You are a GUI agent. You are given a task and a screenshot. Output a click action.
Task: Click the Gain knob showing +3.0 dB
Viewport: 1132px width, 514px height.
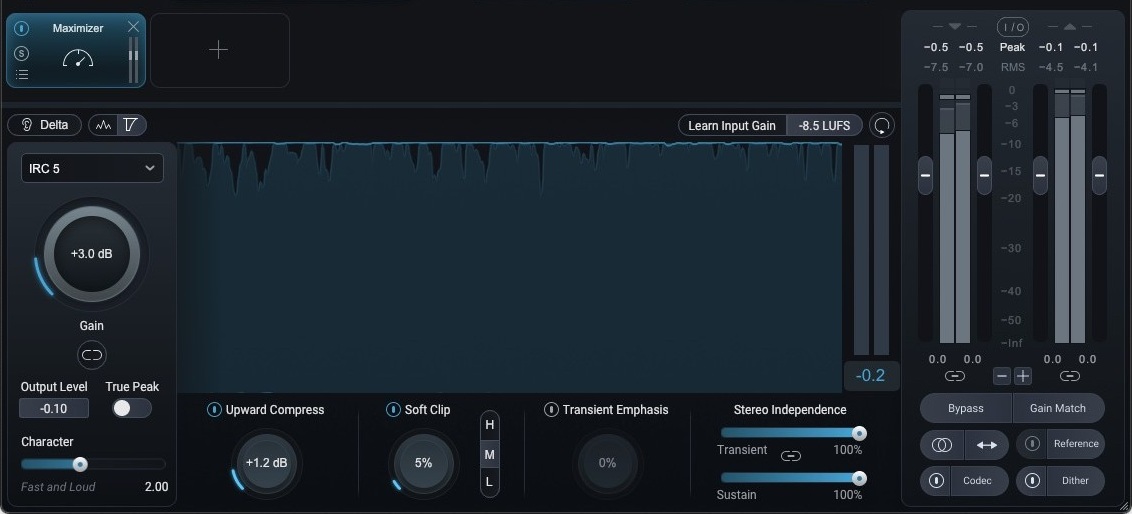[92, 254]
